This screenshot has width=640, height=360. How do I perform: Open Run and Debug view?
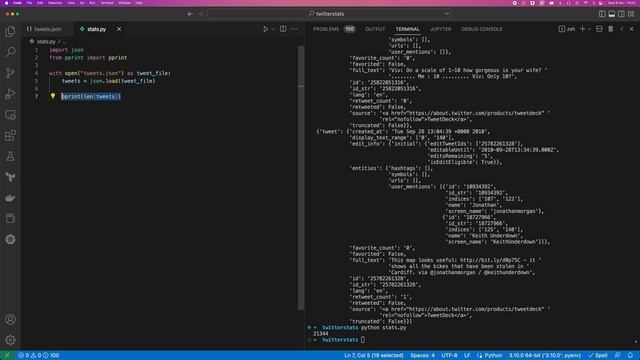pyautogui.click(x=10, y=94)
